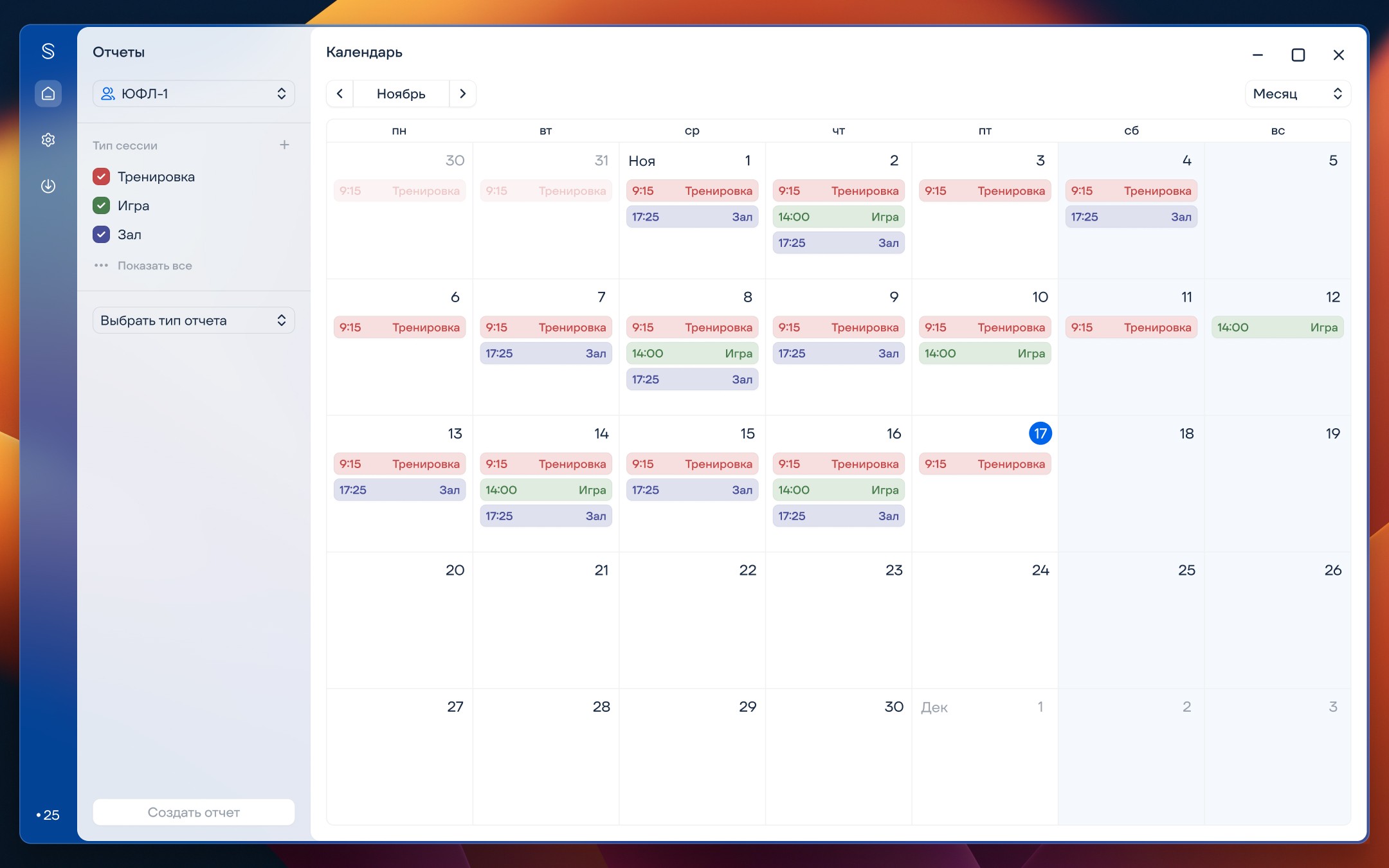1389x868 pixels.
Task: Open 9:15 Тренировка event on November 17
Action: click(x=985, y=464)
